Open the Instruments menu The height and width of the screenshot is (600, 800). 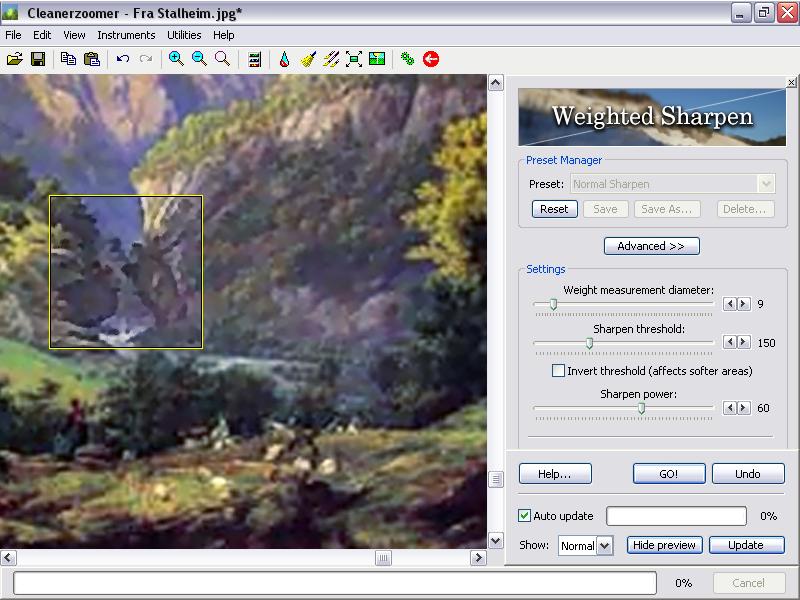tap(126, 35)
